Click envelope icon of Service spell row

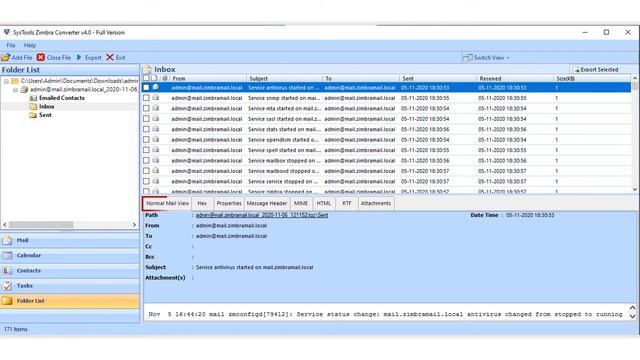tap(156, 150)
